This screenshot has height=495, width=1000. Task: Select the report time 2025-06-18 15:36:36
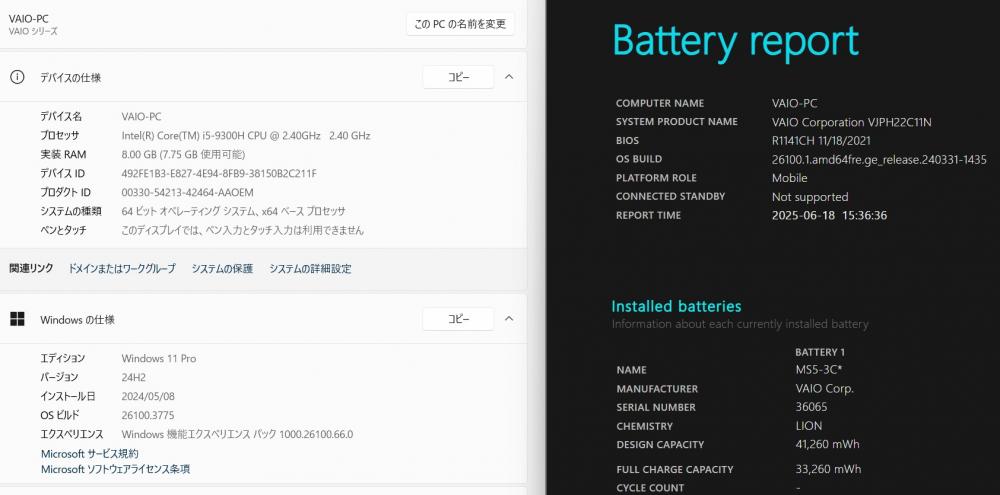(829, 216)
